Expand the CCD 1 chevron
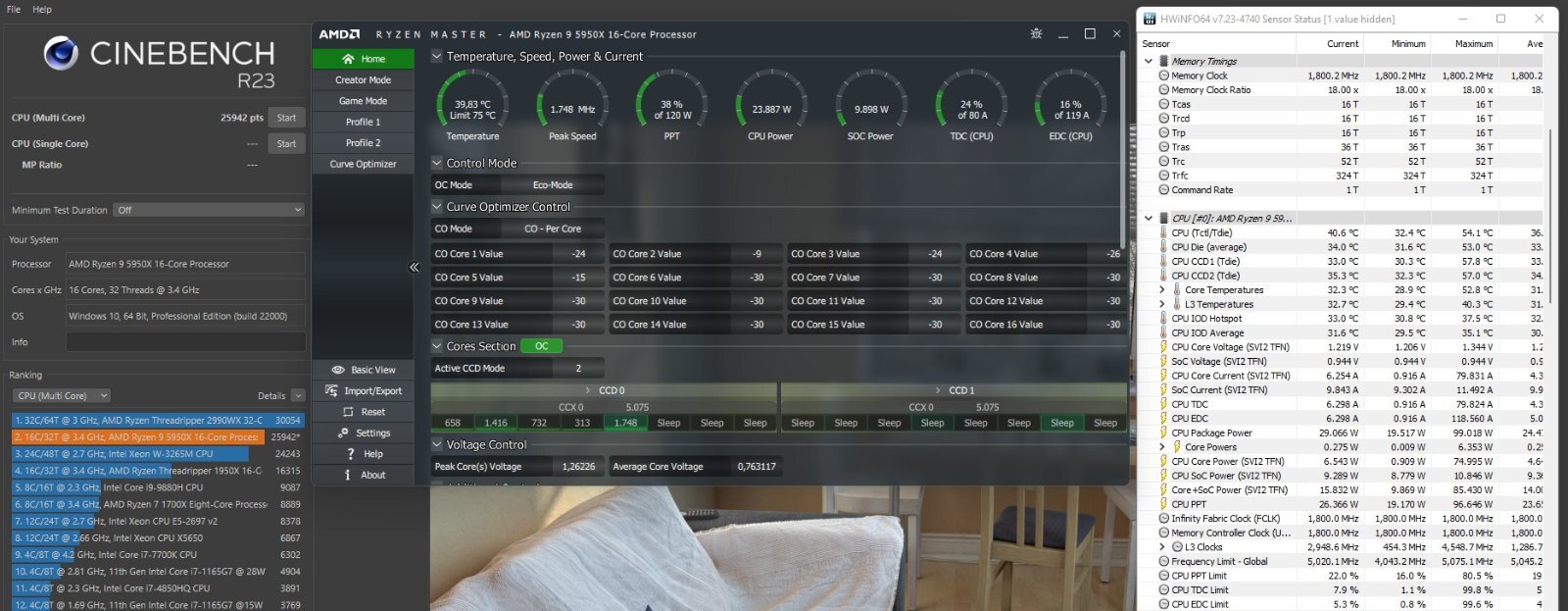This screenshot has height=611, width=1568. 939,390
